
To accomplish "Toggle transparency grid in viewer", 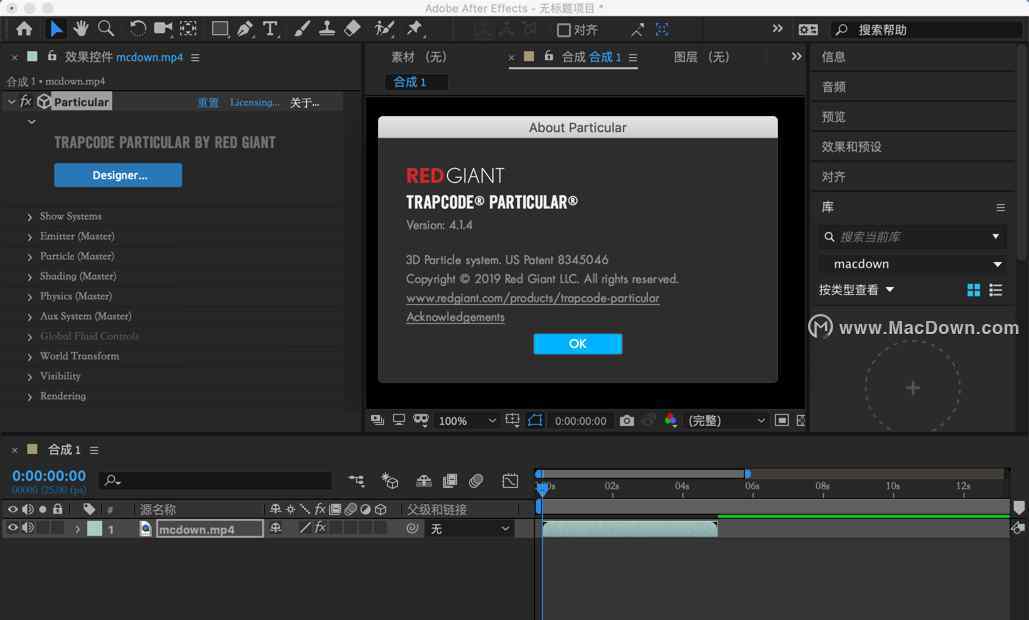I will coord(801,420).
